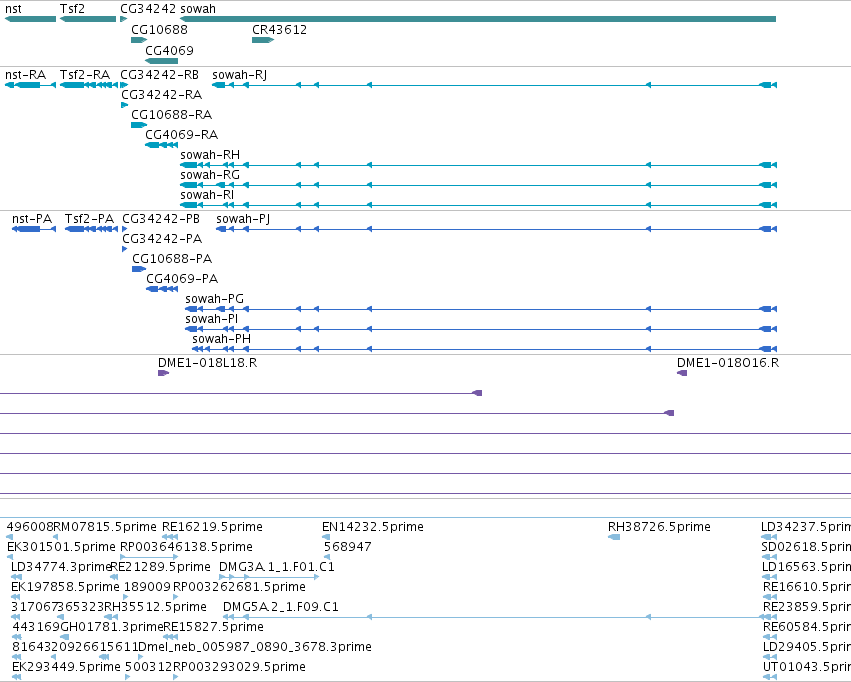
Task: Select transcript label sowah-RJ
Action: point(239,74)
